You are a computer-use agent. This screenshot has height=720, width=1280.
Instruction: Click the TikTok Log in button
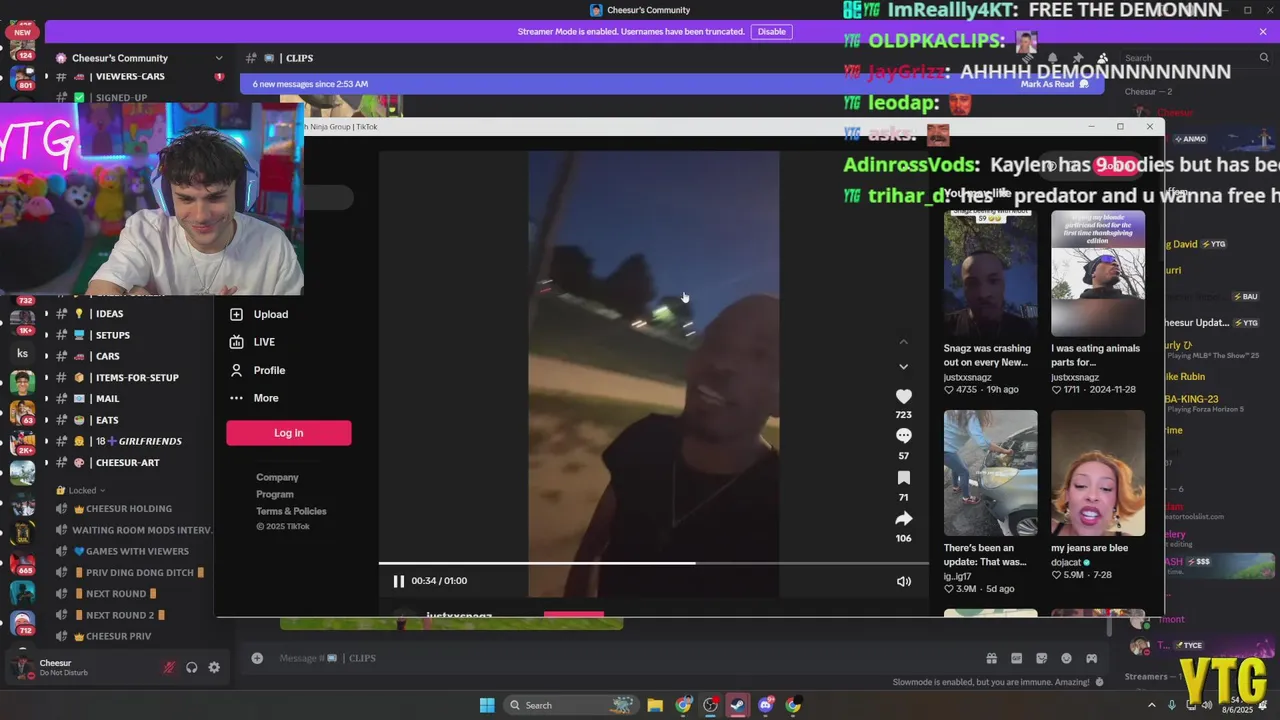(x=288, y=433)
